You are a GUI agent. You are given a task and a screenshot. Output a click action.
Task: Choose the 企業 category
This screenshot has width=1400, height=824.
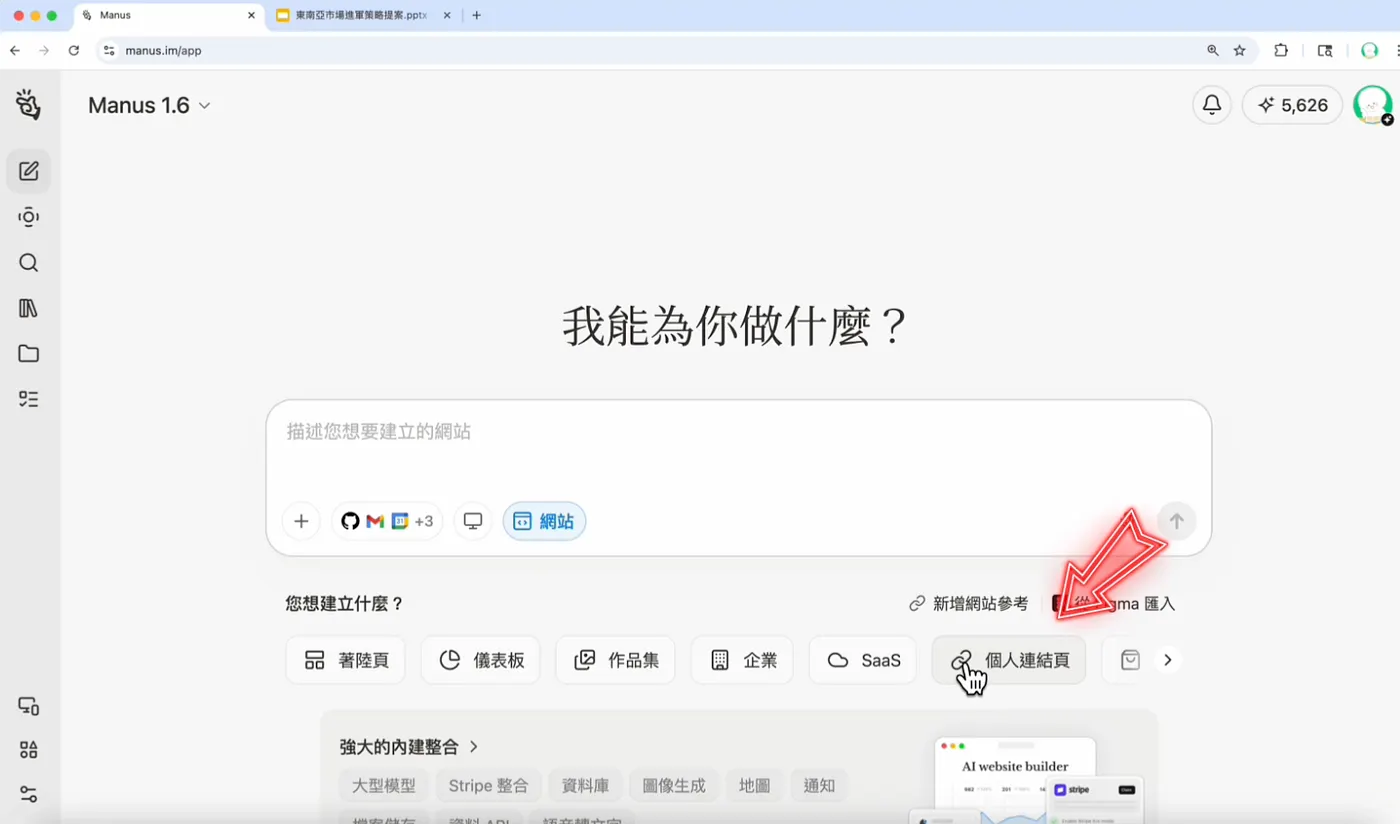[x=742, y=660]
